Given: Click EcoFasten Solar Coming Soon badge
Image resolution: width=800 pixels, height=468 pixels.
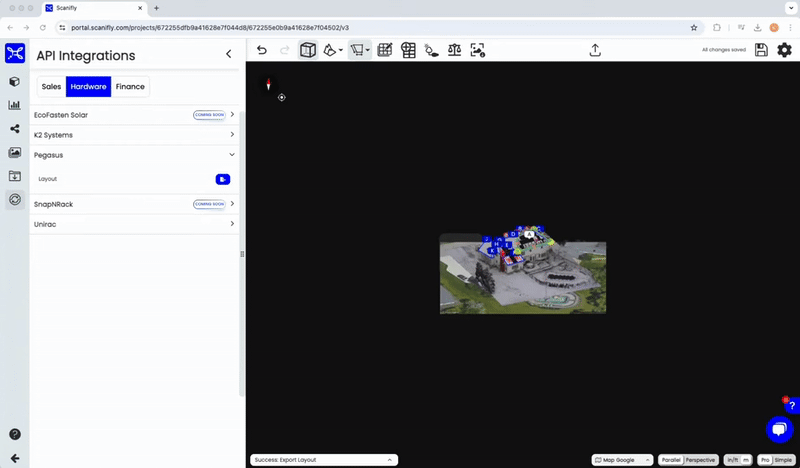Looking at the screenshot, I should [209, 115].
